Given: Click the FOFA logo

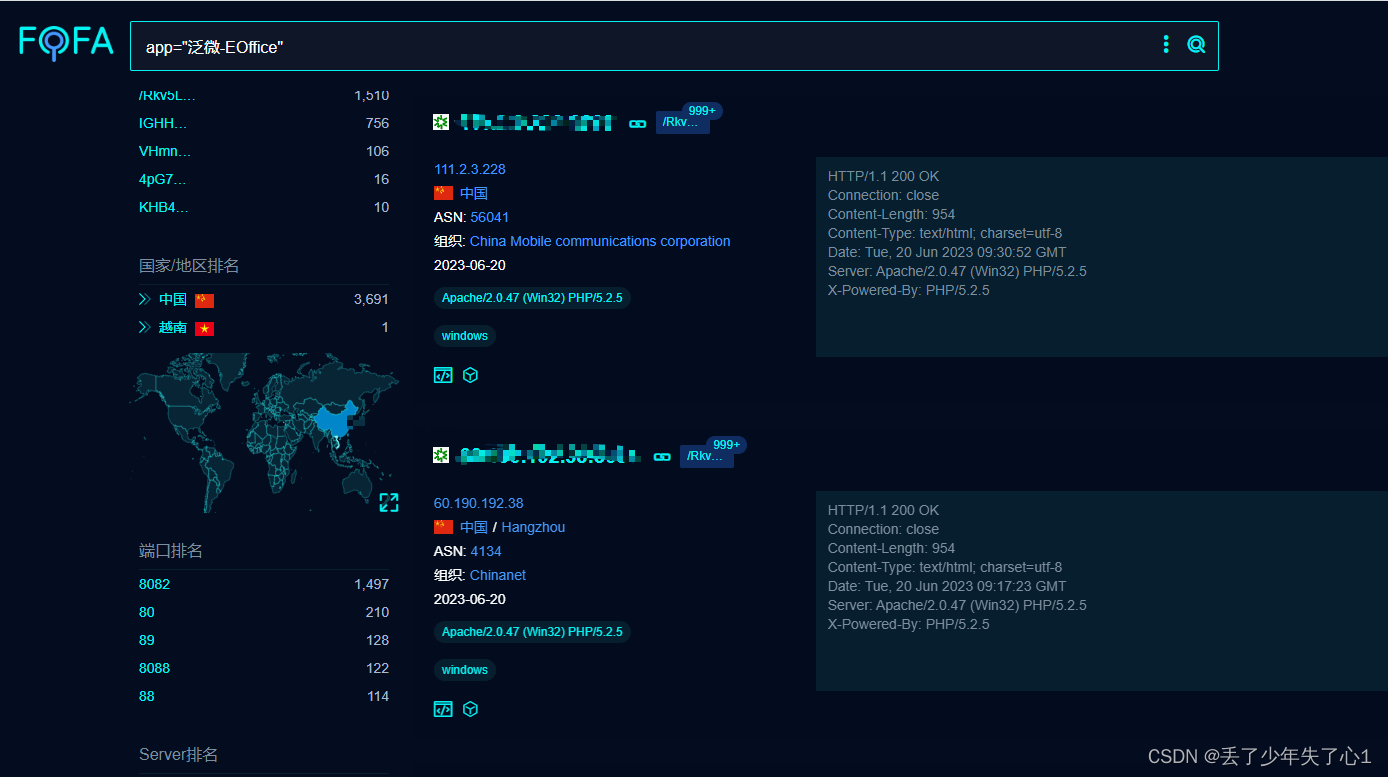Looking at the screenshot, I should pyautogui.click(x=66, y=42).
